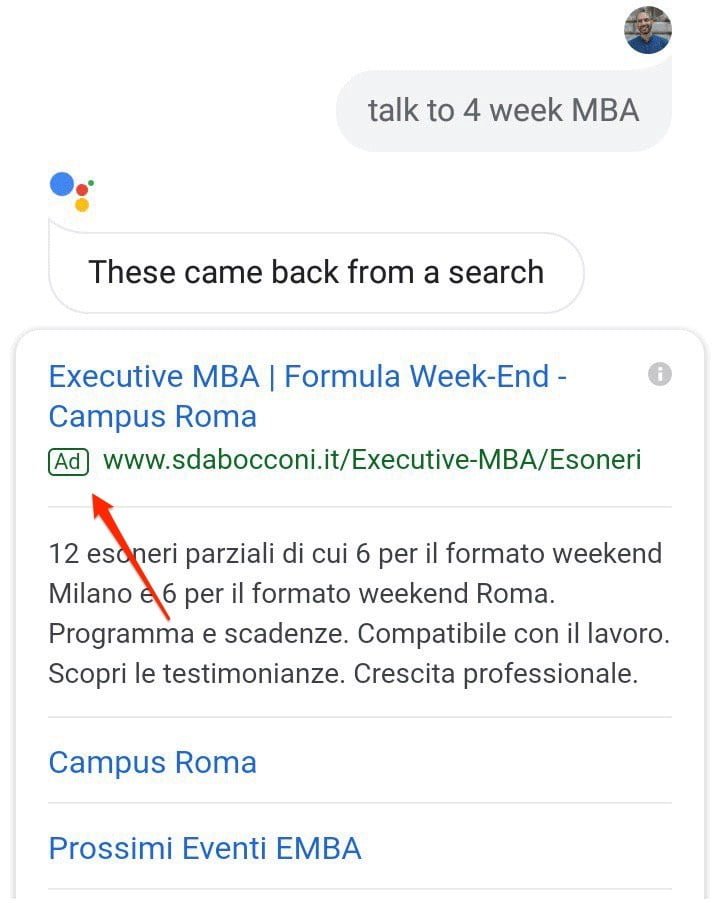Tap "These came back from a search" bubble
720x903 pixels.
(316, 272)
